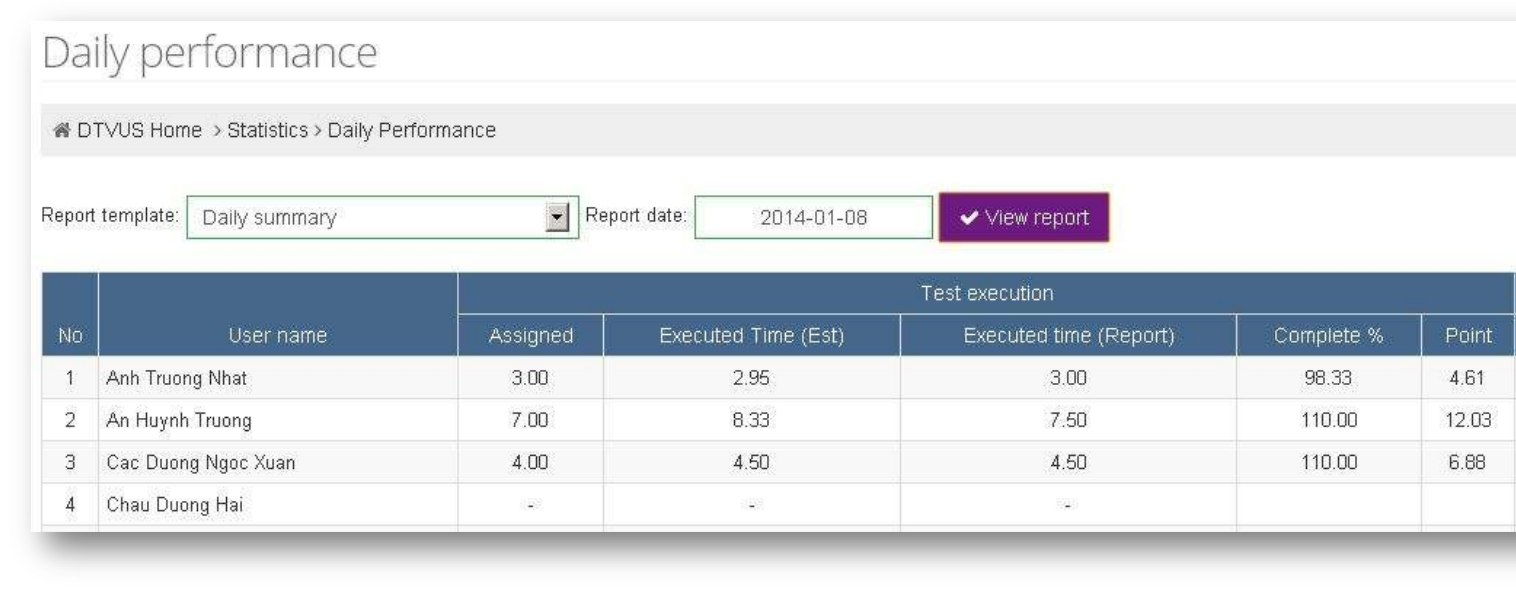Click the Point column header
Viewport: 1516px width, 594px height.
pos(1468,337)
